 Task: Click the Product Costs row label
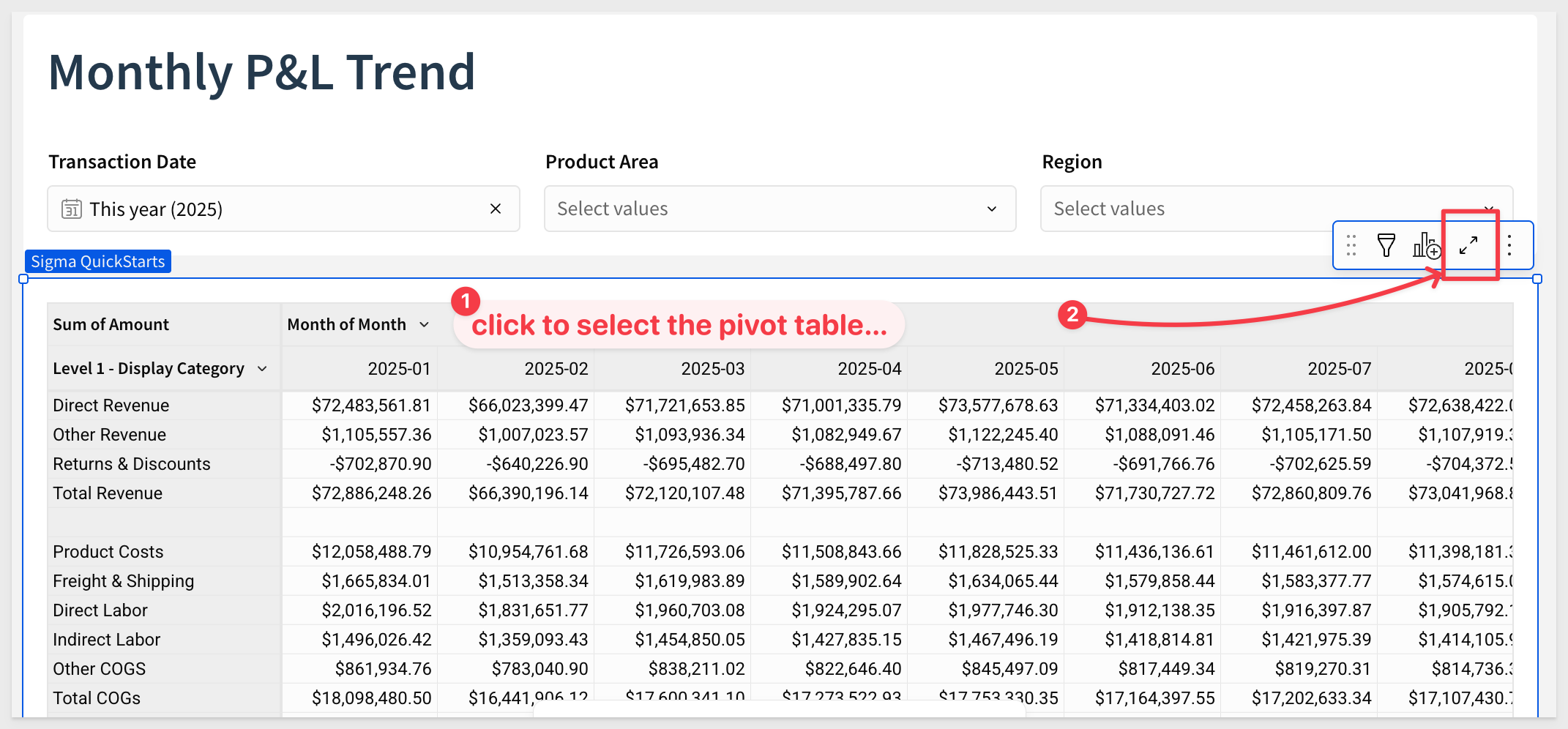click(108, 551)
